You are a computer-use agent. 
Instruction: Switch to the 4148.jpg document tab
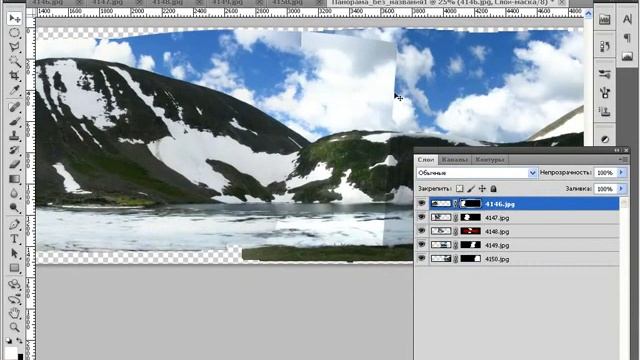(x=167, y=2)
